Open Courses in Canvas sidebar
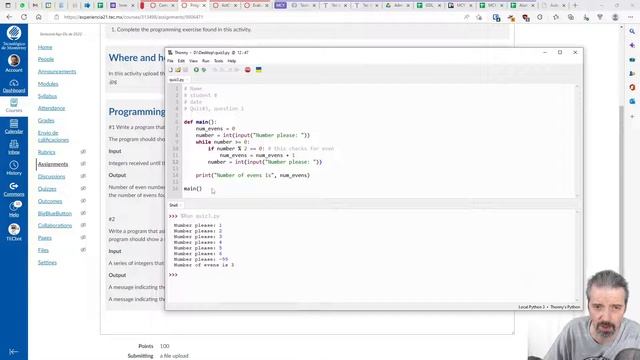This screenshot has width=640, height=360. tap(14, 105)
